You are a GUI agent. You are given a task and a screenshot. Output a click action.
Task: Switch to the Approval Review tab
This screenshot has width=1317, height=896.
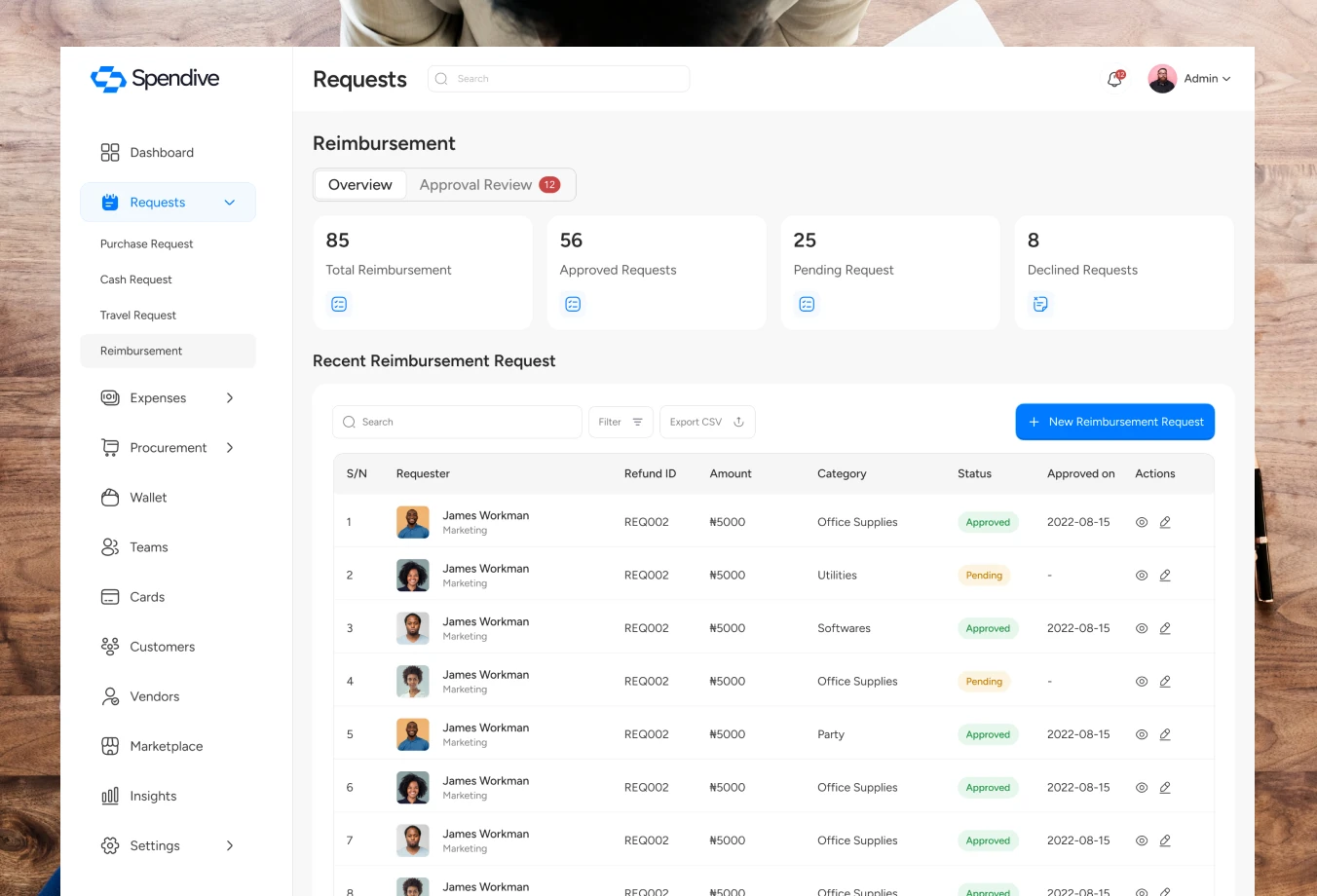point(489,185)
